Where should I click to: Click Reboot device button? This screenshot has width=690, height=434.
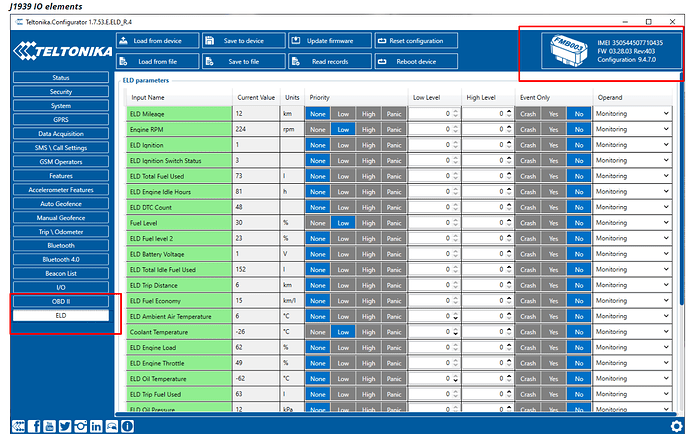tap(416, 61)
